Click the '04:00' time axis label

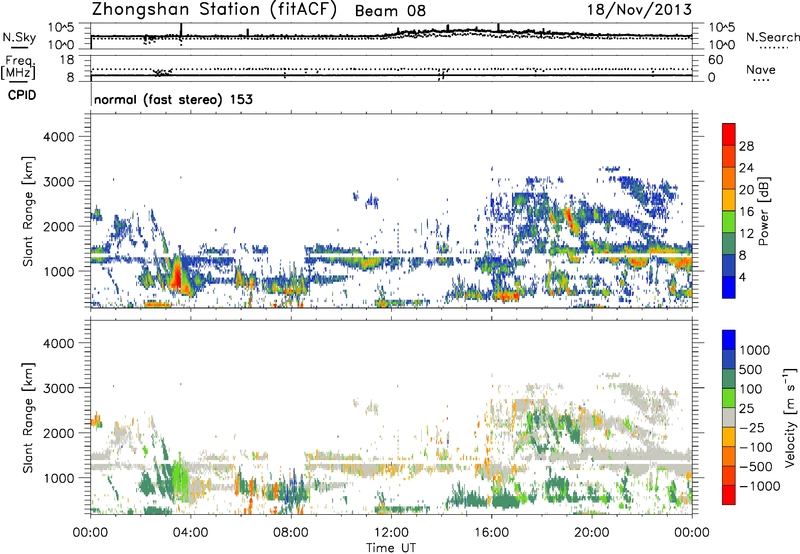191,533
